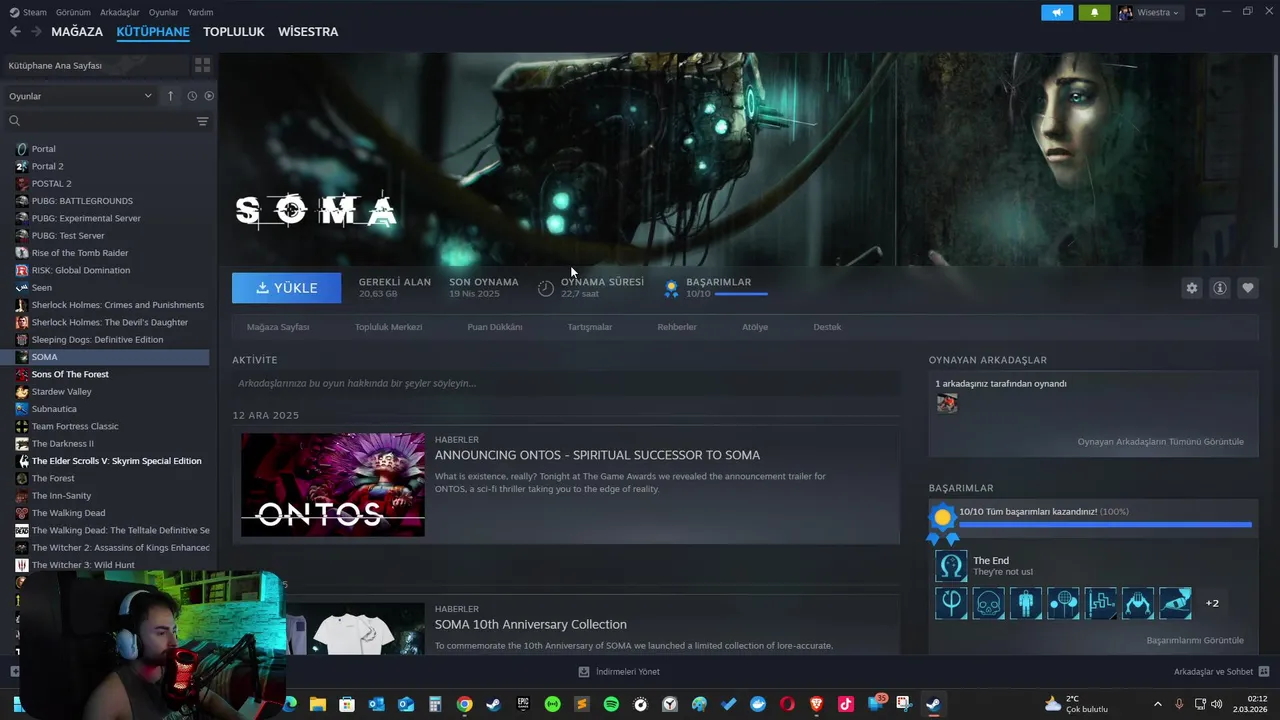Image resolution: width=1280 pixels, height=720 pixels.
Task: Open İndirmeleri Yönet downloads manager
Action: click(619, 672)
